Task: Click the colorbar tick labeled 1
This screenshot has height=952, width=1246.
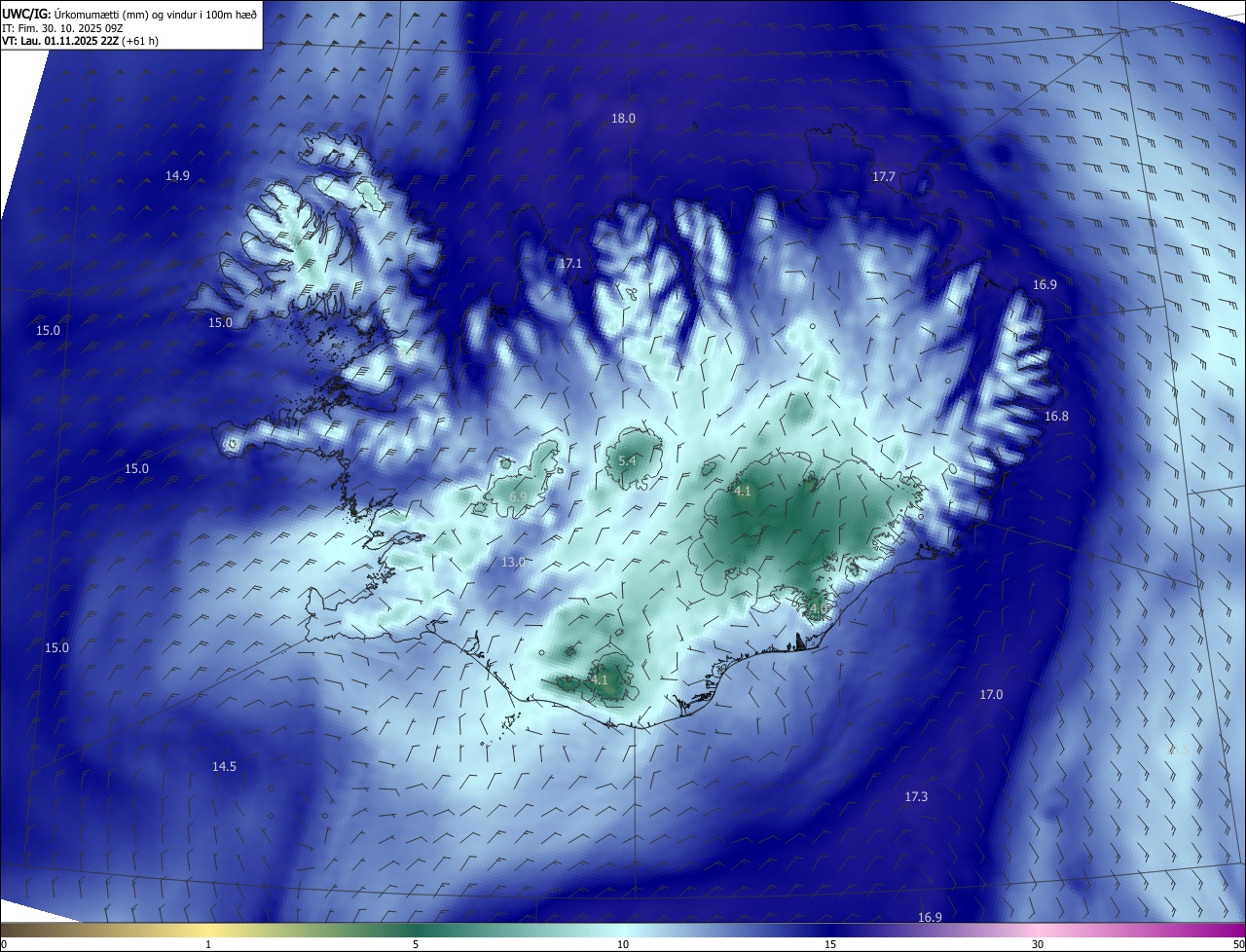Action: click(208, 944)
